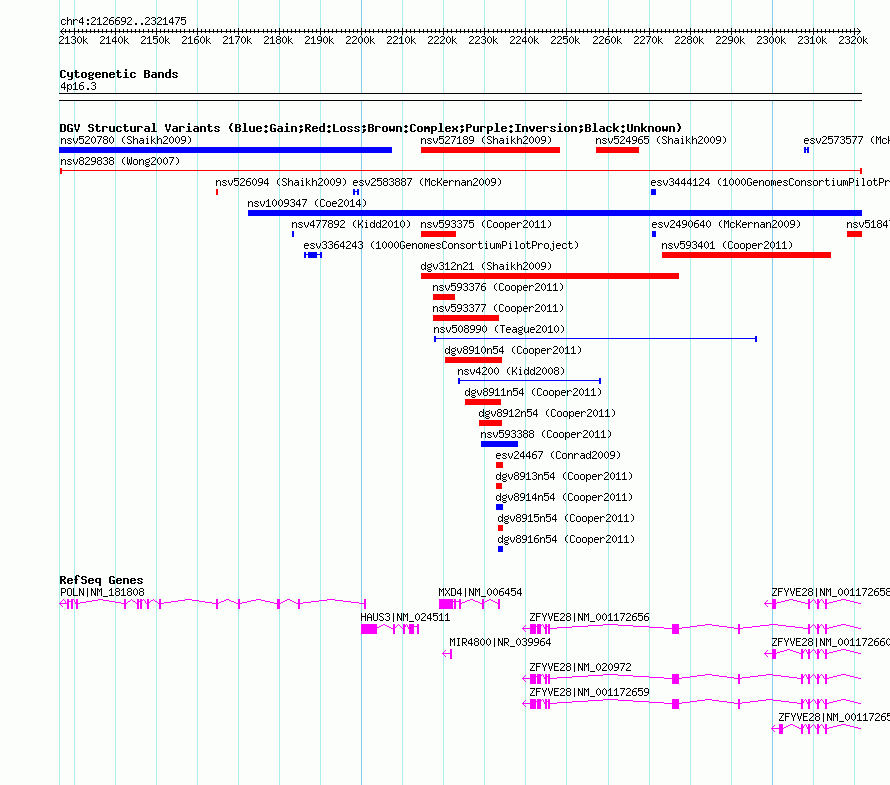This screenshot has width=890, height=785.
Task: Click the dgv312n21 (Shaikh2009) red bar
Action: (x=549, y=276)
